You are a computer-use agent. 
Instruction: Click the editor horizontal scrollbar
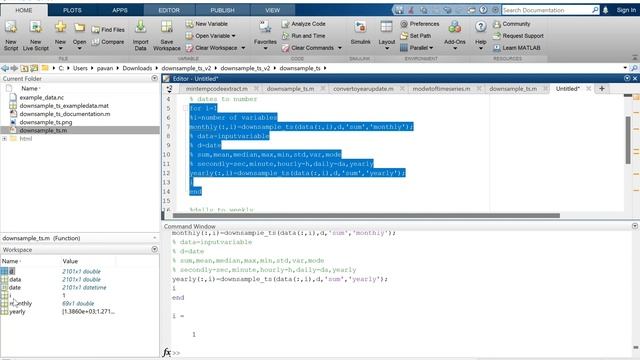coord(366,216)
